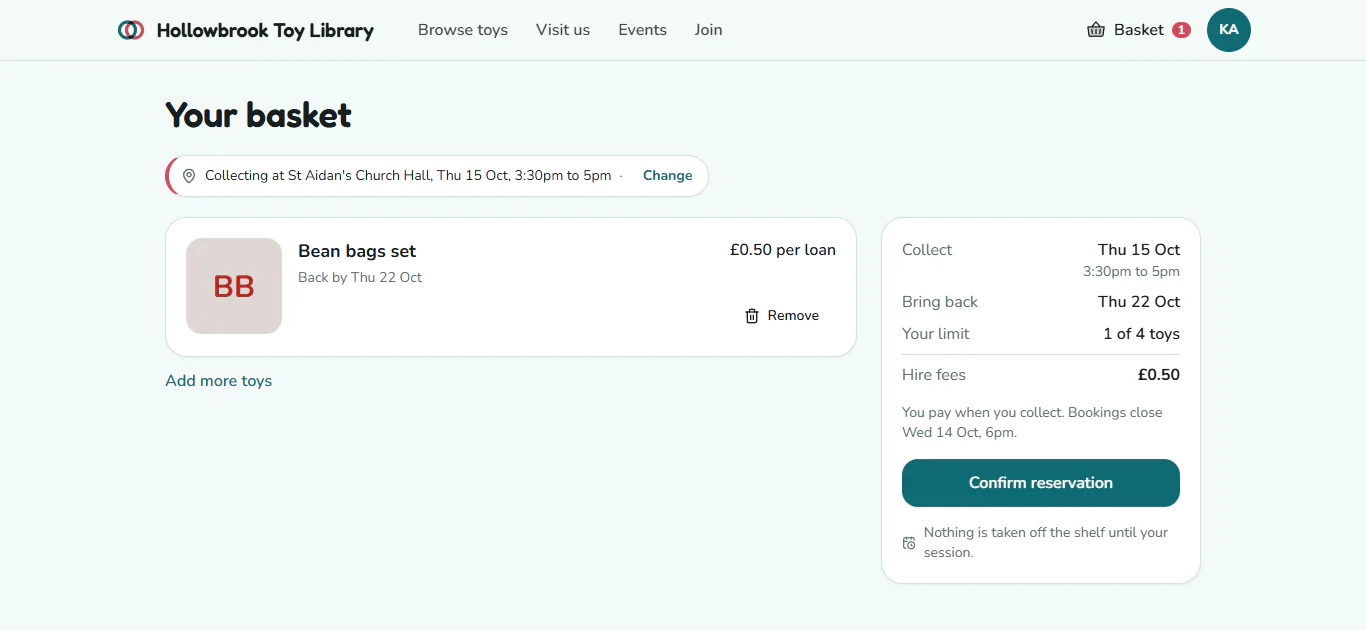Click 'Thu 22 Oct' bring back date
The height and width of the screenshot is (630, 1366).
[x=1139, y=302]
